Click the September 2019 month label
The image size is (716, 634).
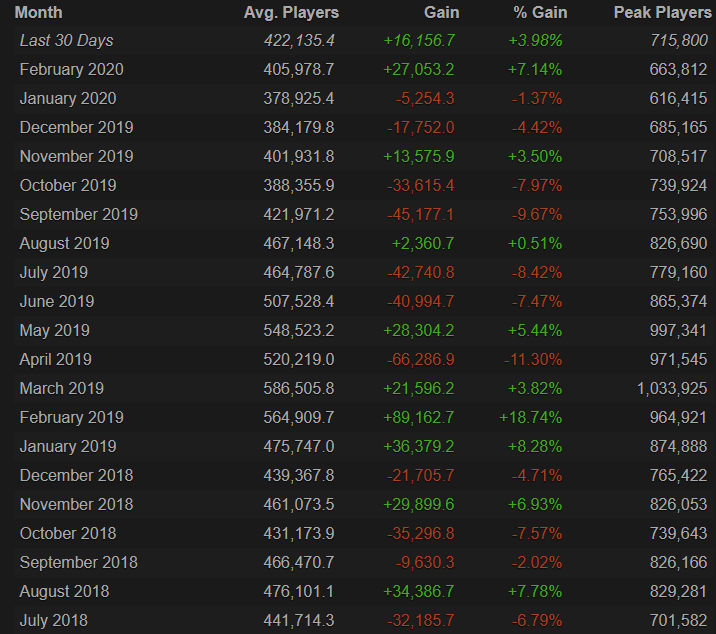pyautogui.click(x=79, y=214)
